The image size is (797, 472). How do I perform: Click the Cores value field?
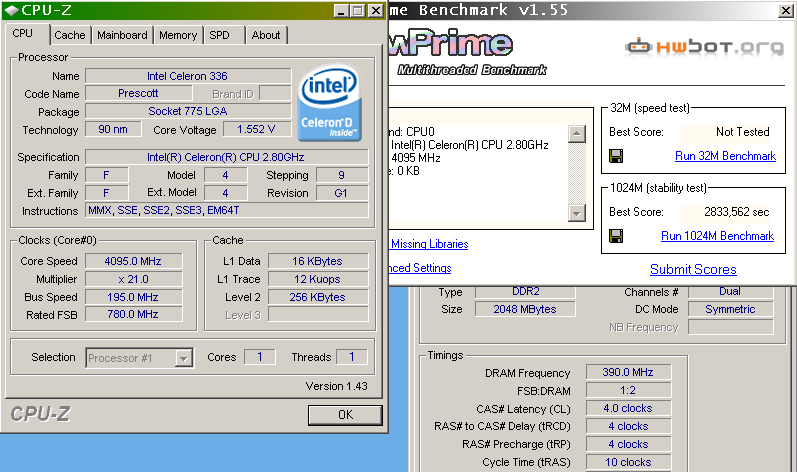259,357
